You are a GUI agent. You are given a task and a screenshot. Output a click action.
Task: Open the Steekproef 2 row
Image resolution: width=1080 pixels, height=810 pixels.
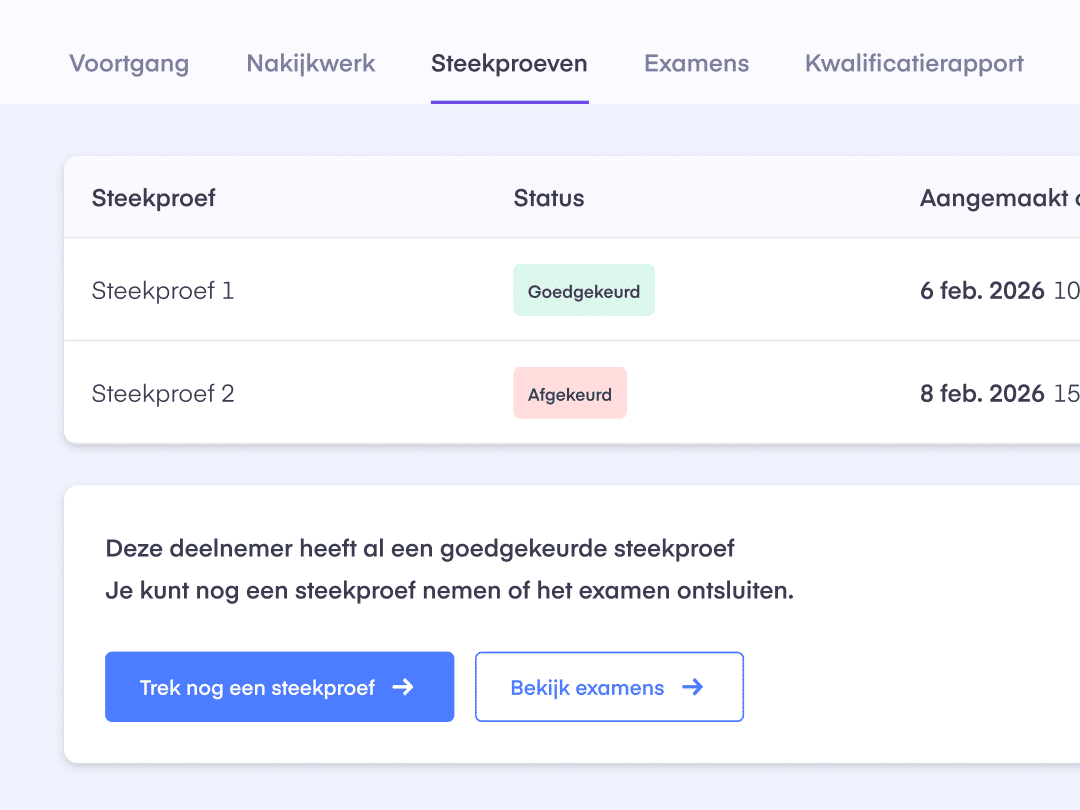click(x=163, y=394)
